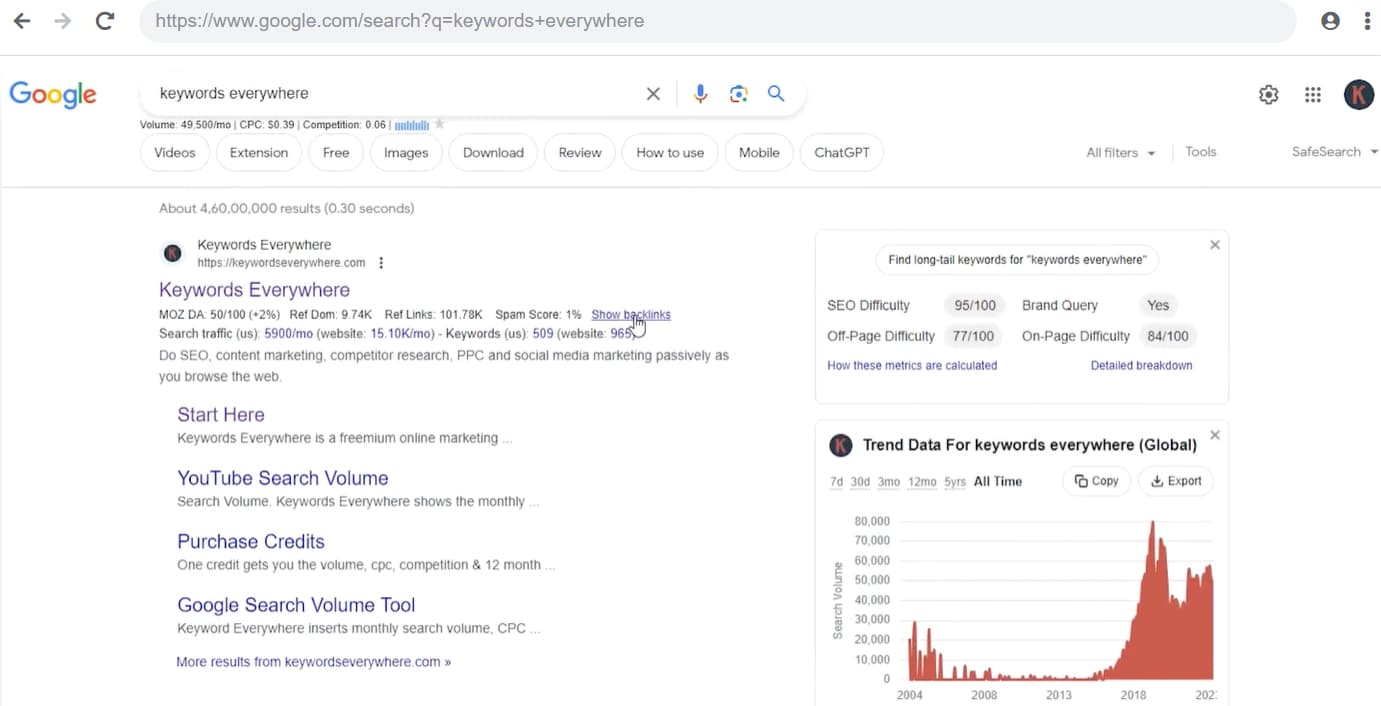Filter results by Videos chip

(x=175, y=153)
